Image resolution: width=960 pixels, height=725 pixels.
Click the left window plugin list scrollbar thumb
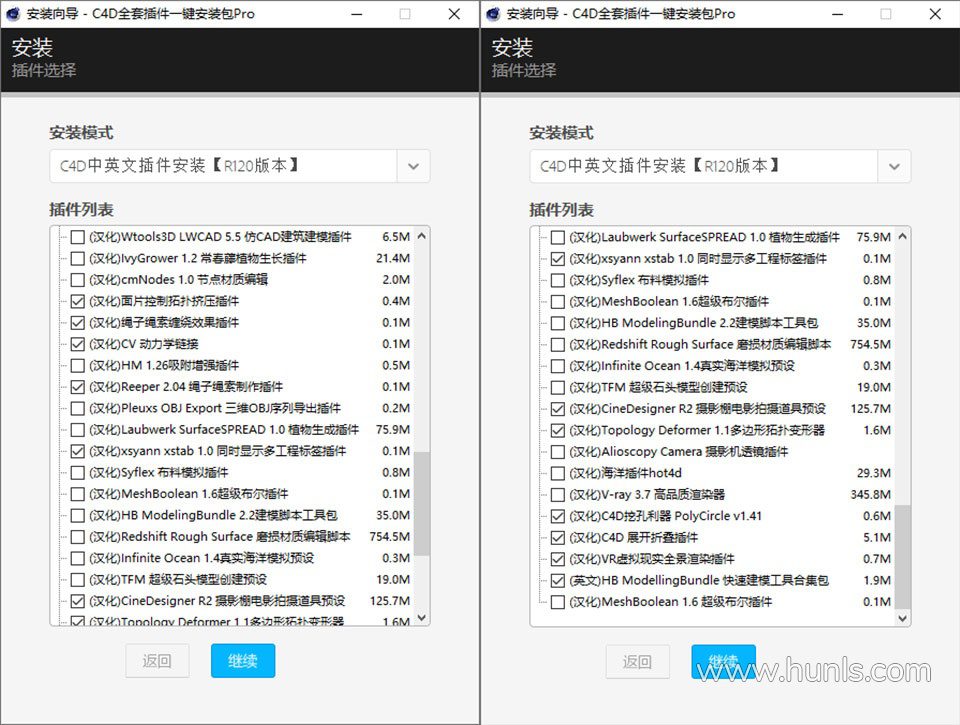[421, 503]
